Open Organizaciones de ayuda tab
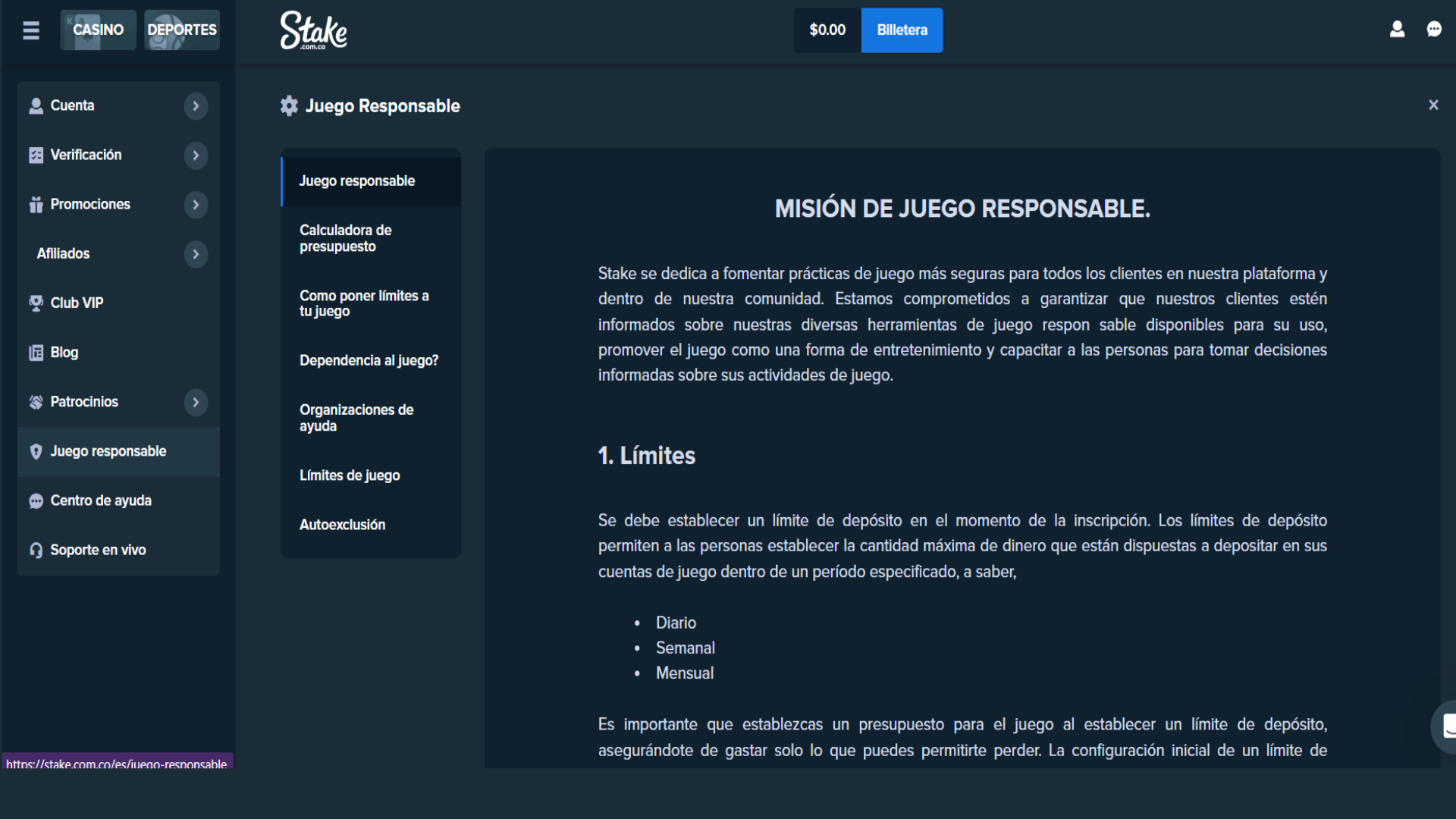 pyautogui.click(x=371, y=418)
